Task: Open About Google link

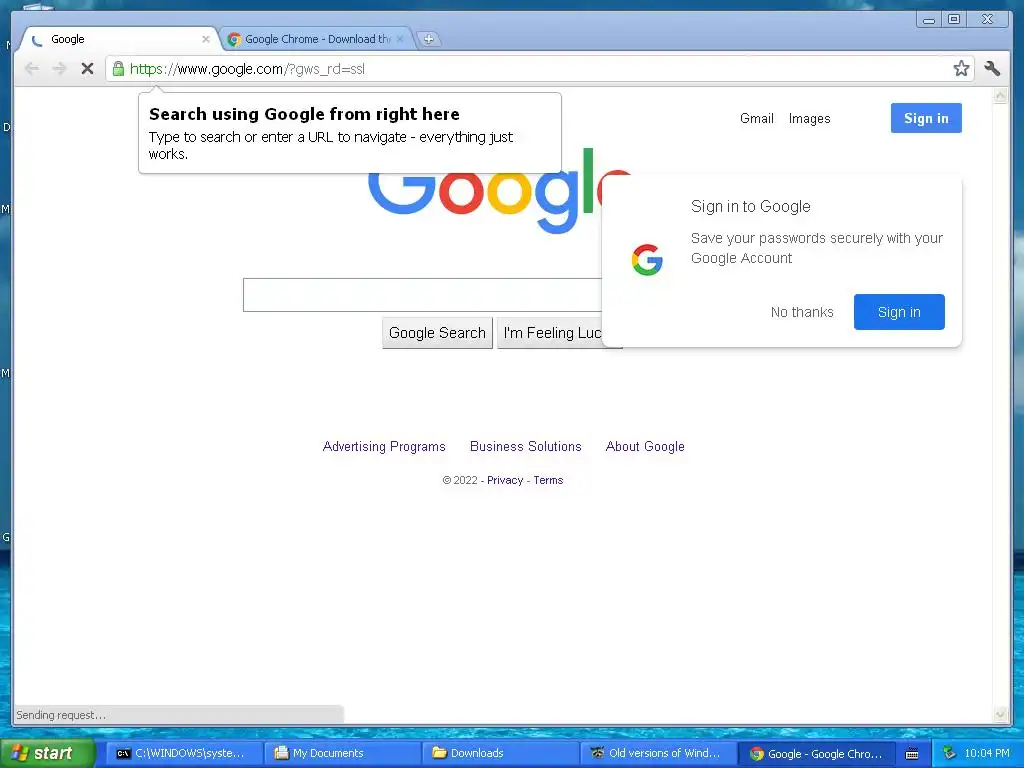Action: [645, 447]
